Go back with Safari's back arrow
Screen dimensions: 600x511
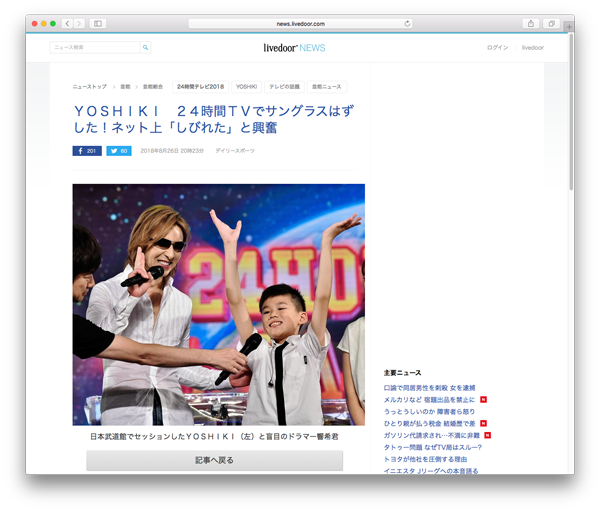67,24
